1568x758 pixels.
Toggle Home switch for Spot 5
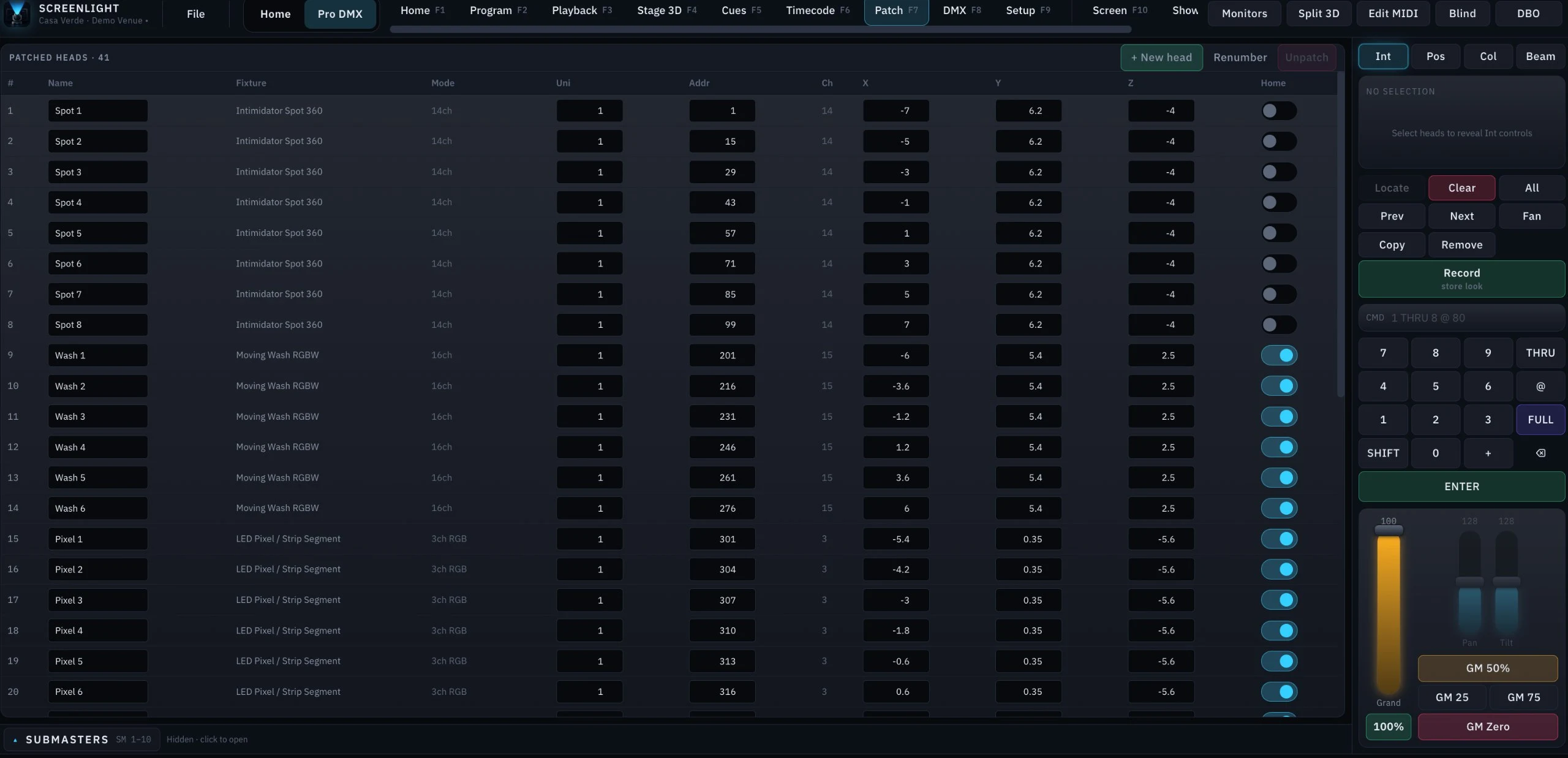coord(1279,233)
